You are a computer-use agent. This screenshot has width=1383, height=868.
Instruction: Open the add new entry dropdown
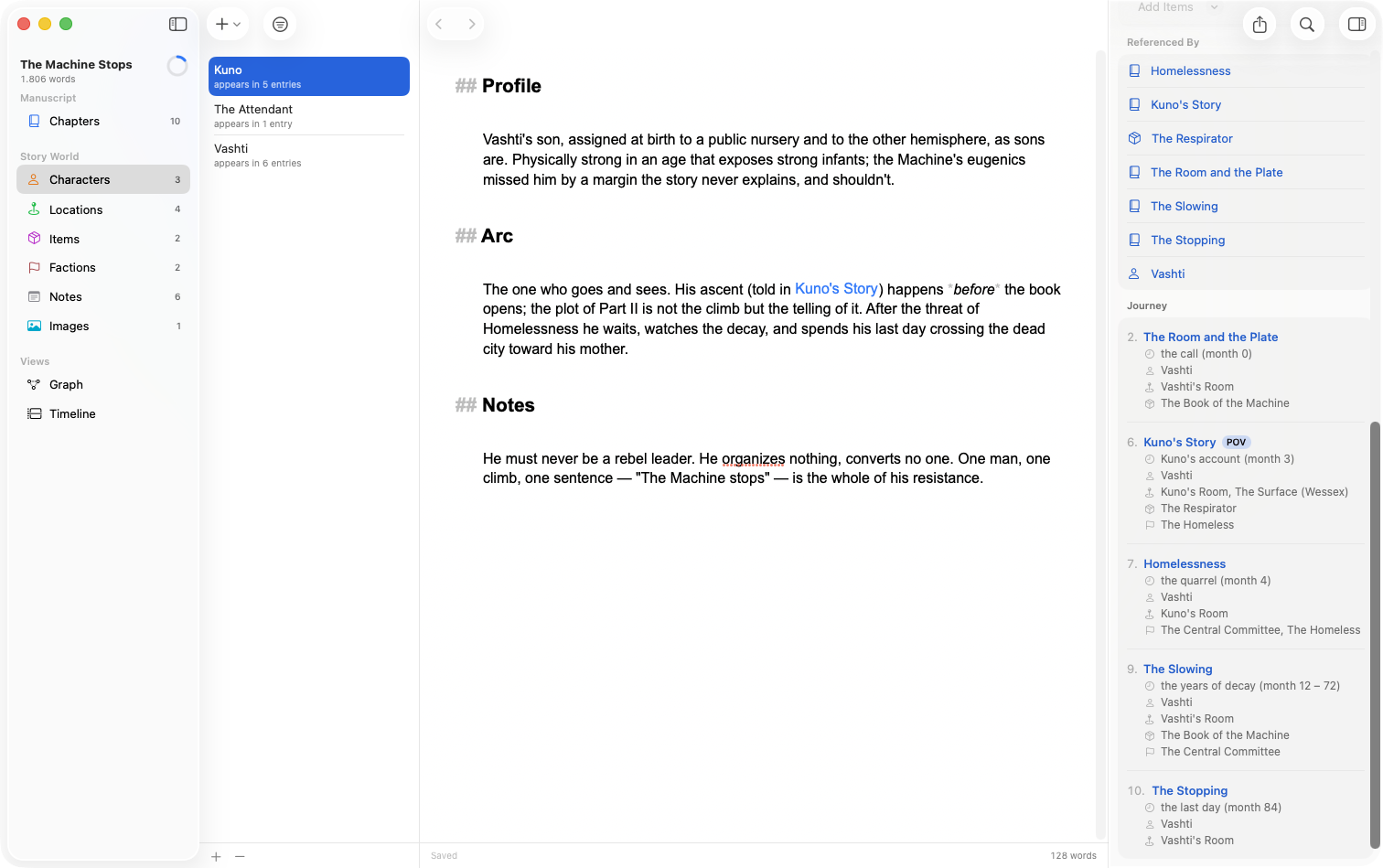click(228, 25)
